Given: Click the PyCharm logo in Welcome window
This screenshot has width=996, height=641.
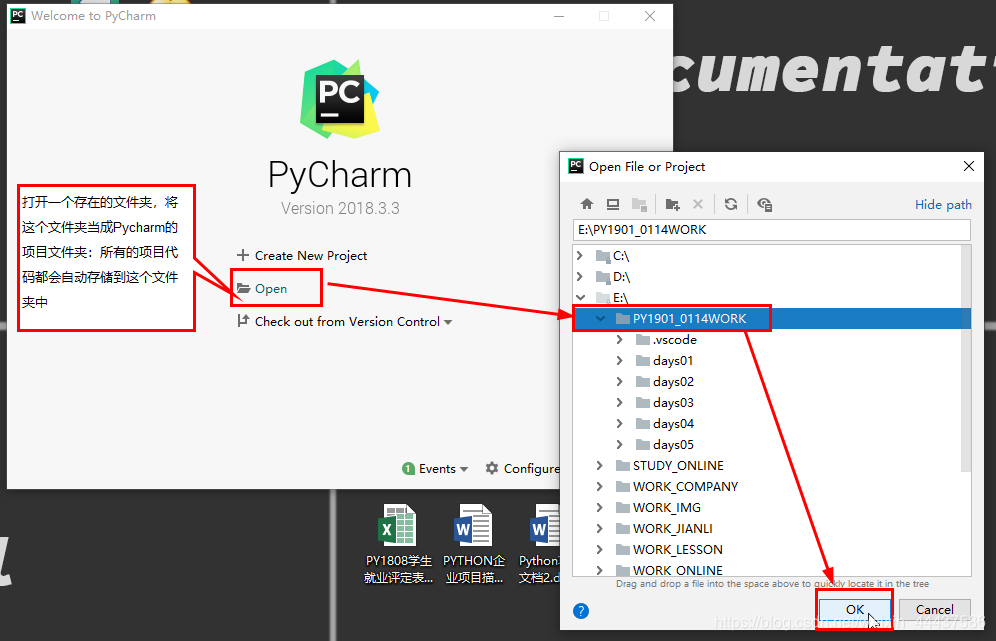Looking at the screenshot, I should (x=340, y=99).
